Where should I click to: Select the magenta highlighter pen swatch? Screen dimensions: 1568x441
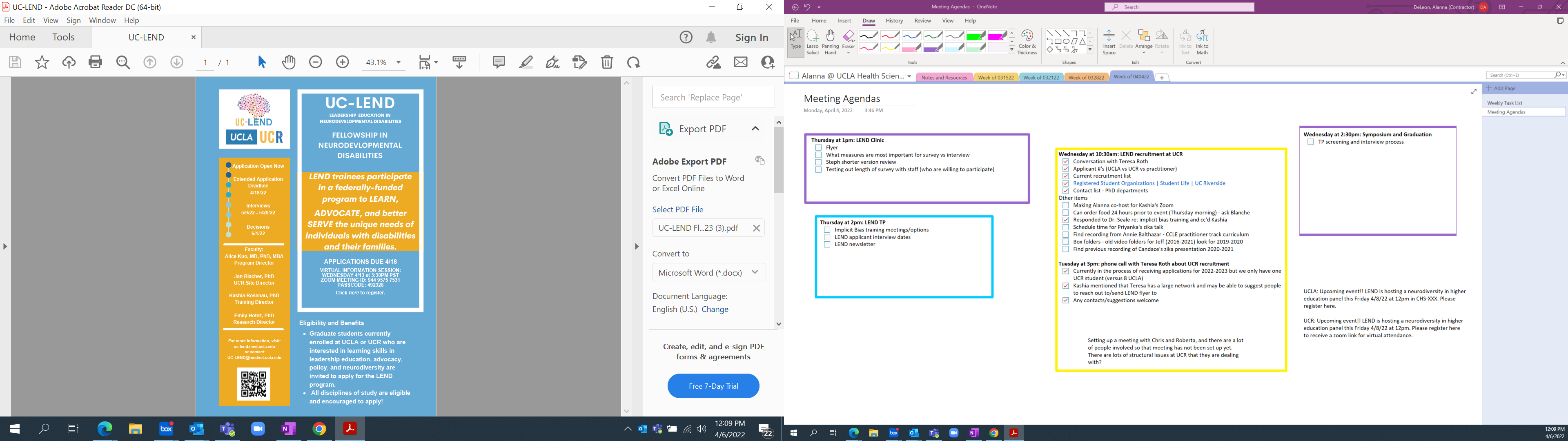point(997,36)
